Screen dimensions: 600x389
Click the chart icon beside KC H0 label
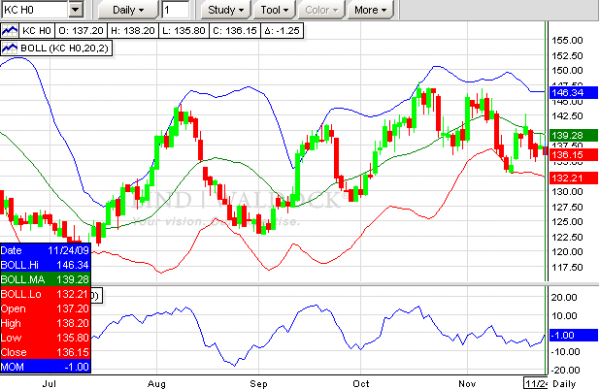(10, 31)
